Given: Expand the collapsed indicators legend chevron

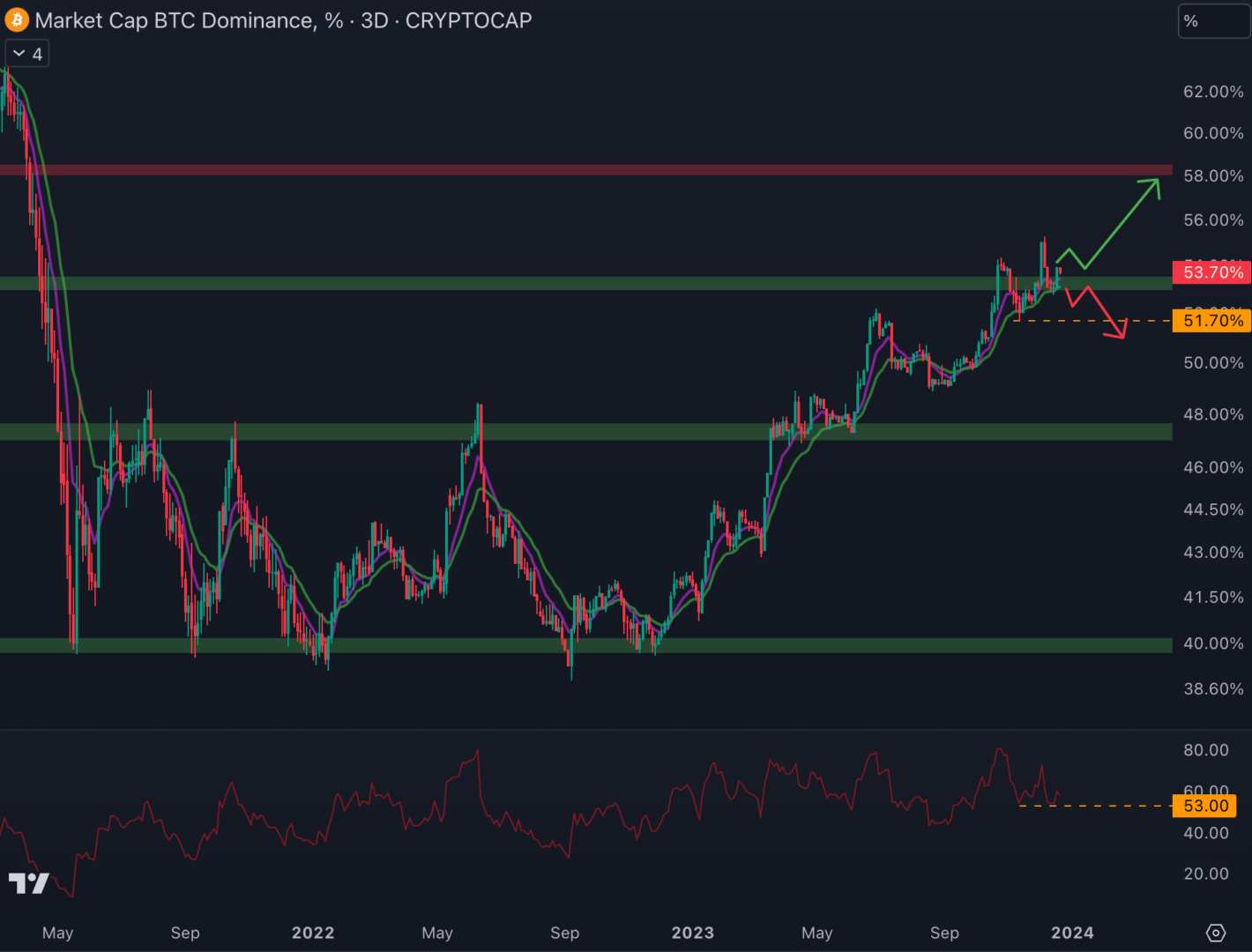Looking at the screenshot, I should coord(26,54).
